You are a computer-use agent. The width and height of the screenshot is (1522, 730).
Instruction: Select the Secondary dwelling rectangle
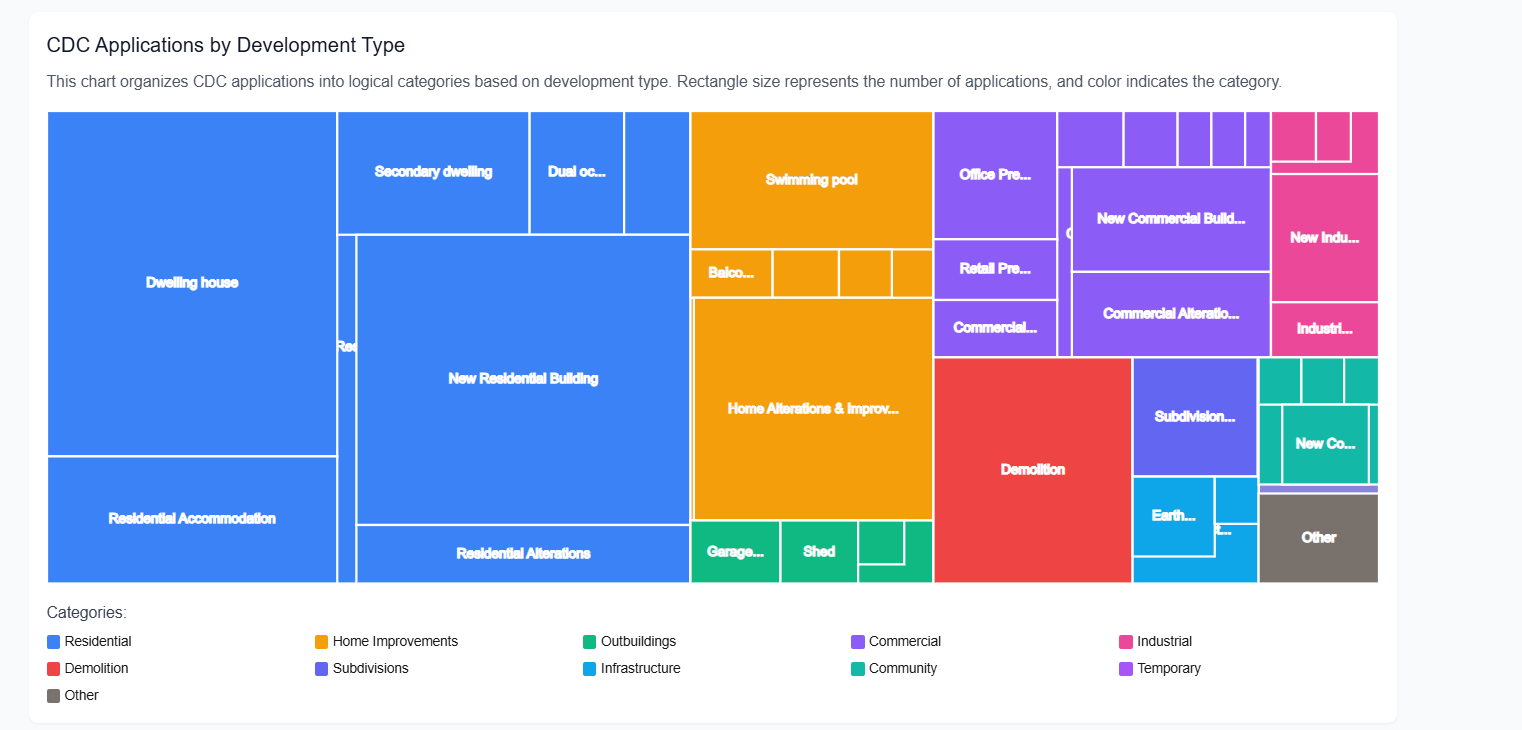[432, 172]
